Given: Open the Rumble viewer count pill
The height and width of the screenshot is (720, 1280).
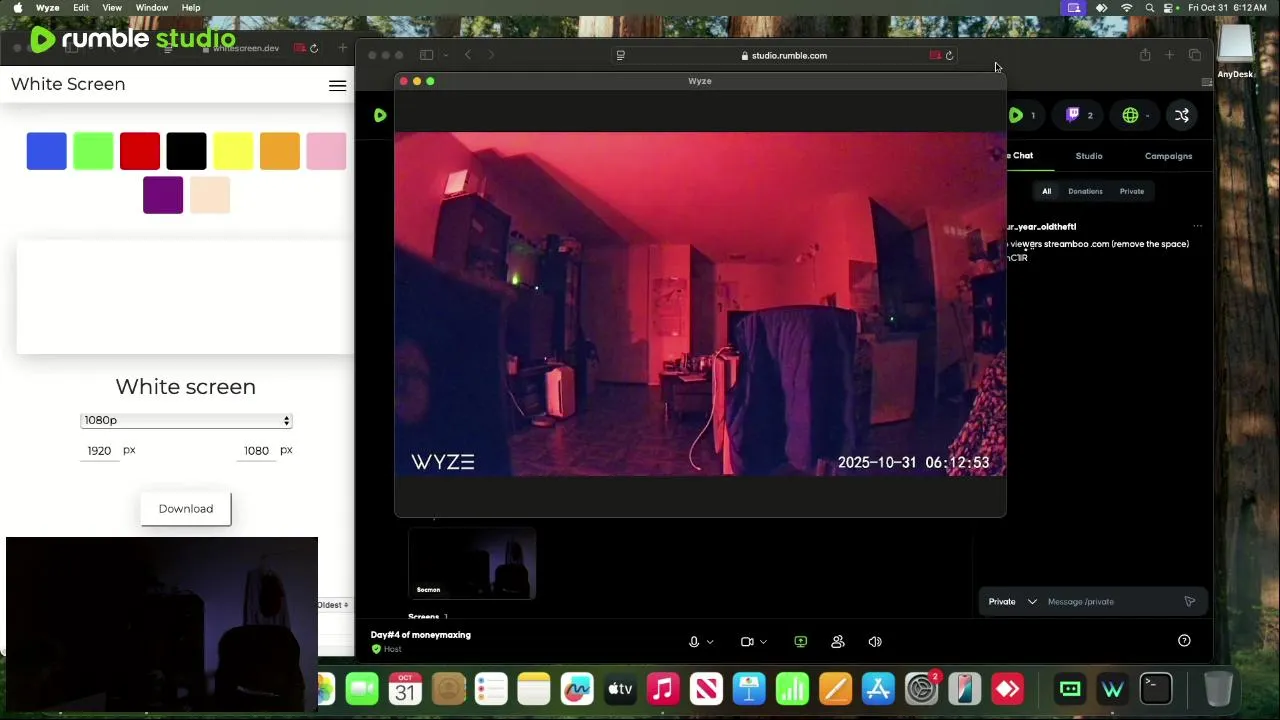Looking at the screenshot, I should pyautogui.click(x=1022, y=115).
